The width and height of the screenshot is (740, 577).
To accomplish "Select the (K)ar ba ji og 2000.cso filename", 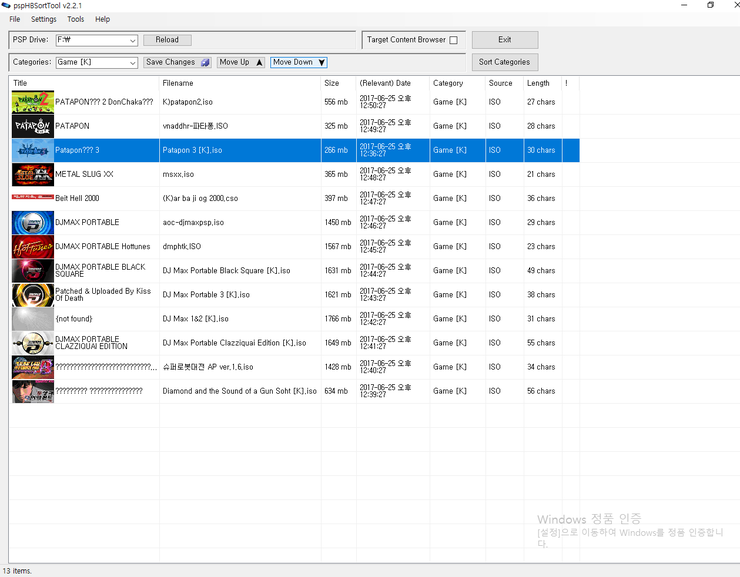I will [200, 198].
